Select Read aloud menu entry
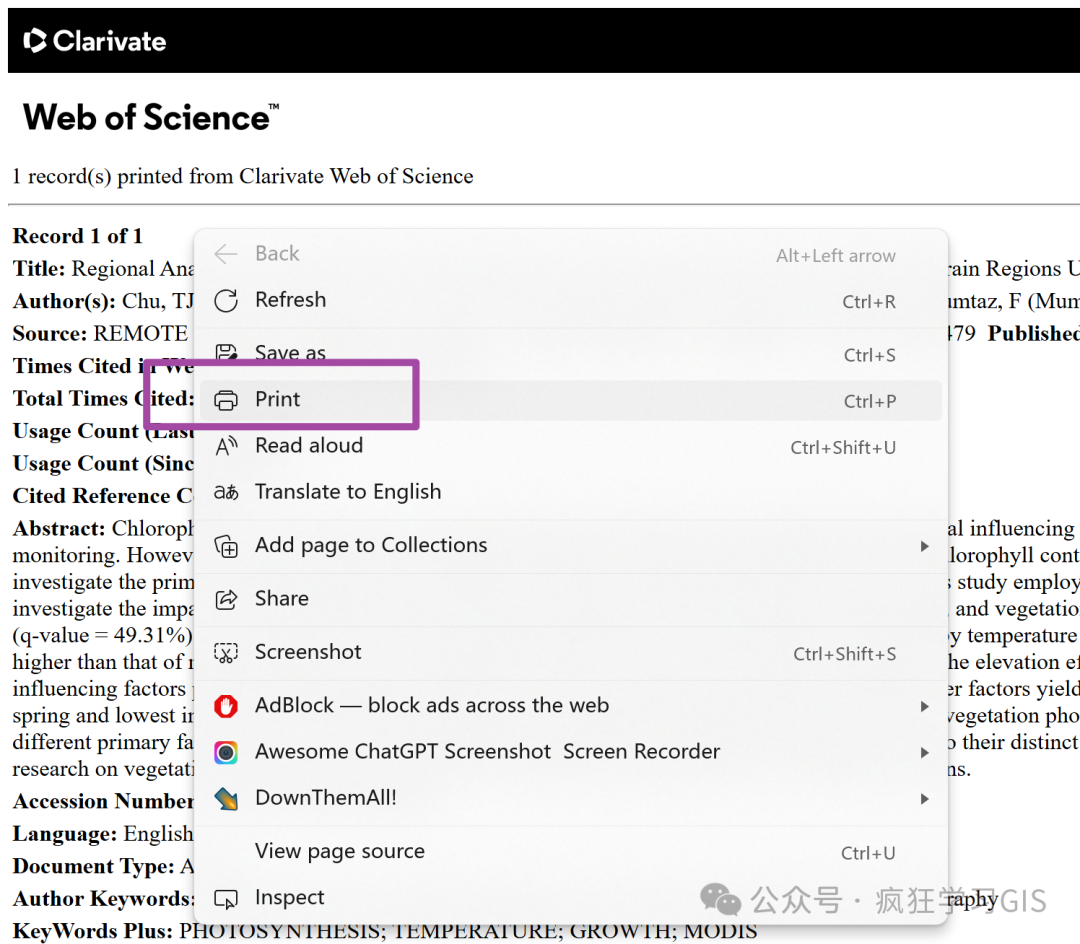1080x944 pixels. (570, 446)
